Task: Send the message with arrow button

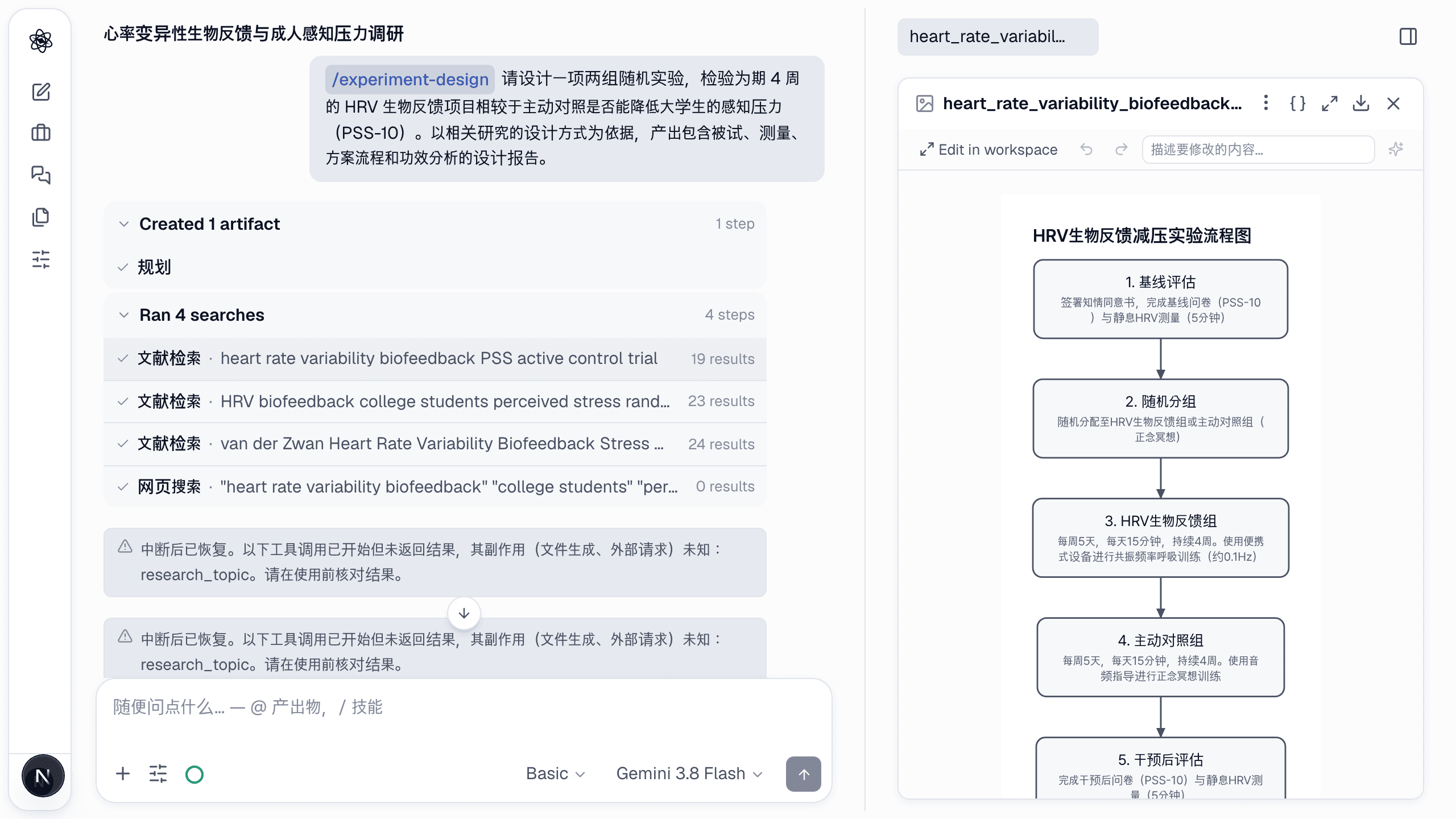Action: coord(803,774)
